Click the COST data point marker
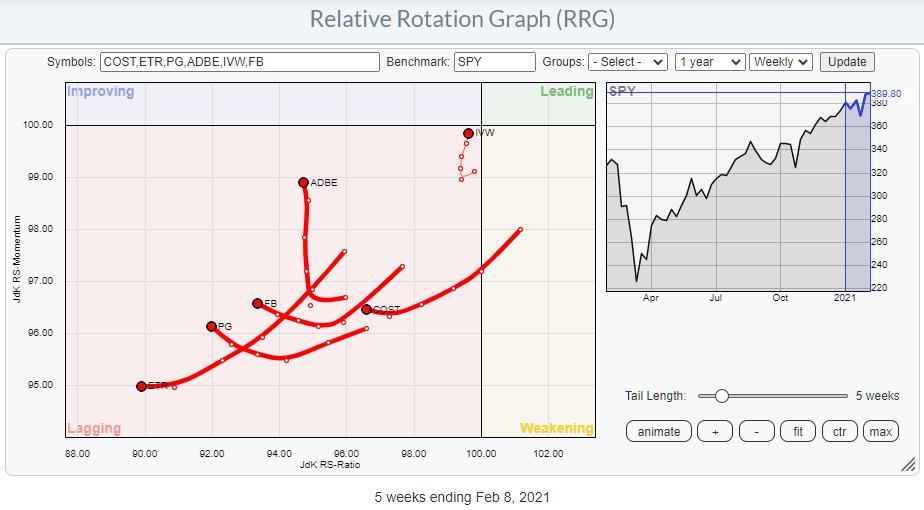Viewport: 924px width, 510px height. [x=366, y=309]
